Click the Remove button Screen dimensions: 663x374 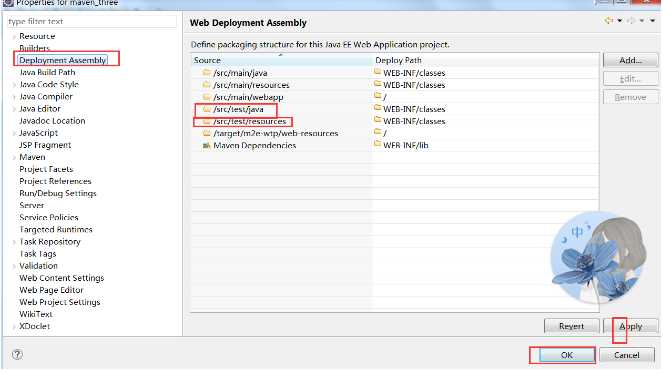(630, 97)
